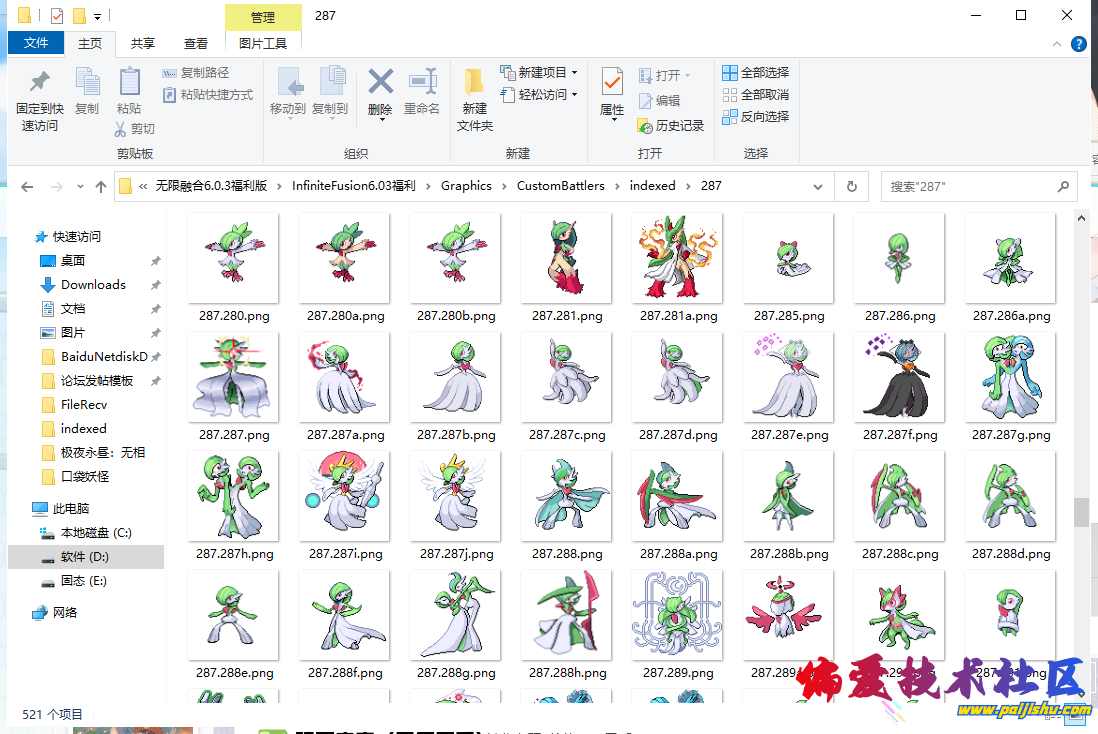Expand the 轻松访问 dropdown
The height and width of the screenshot is (734, 1098).
(574, 95)
